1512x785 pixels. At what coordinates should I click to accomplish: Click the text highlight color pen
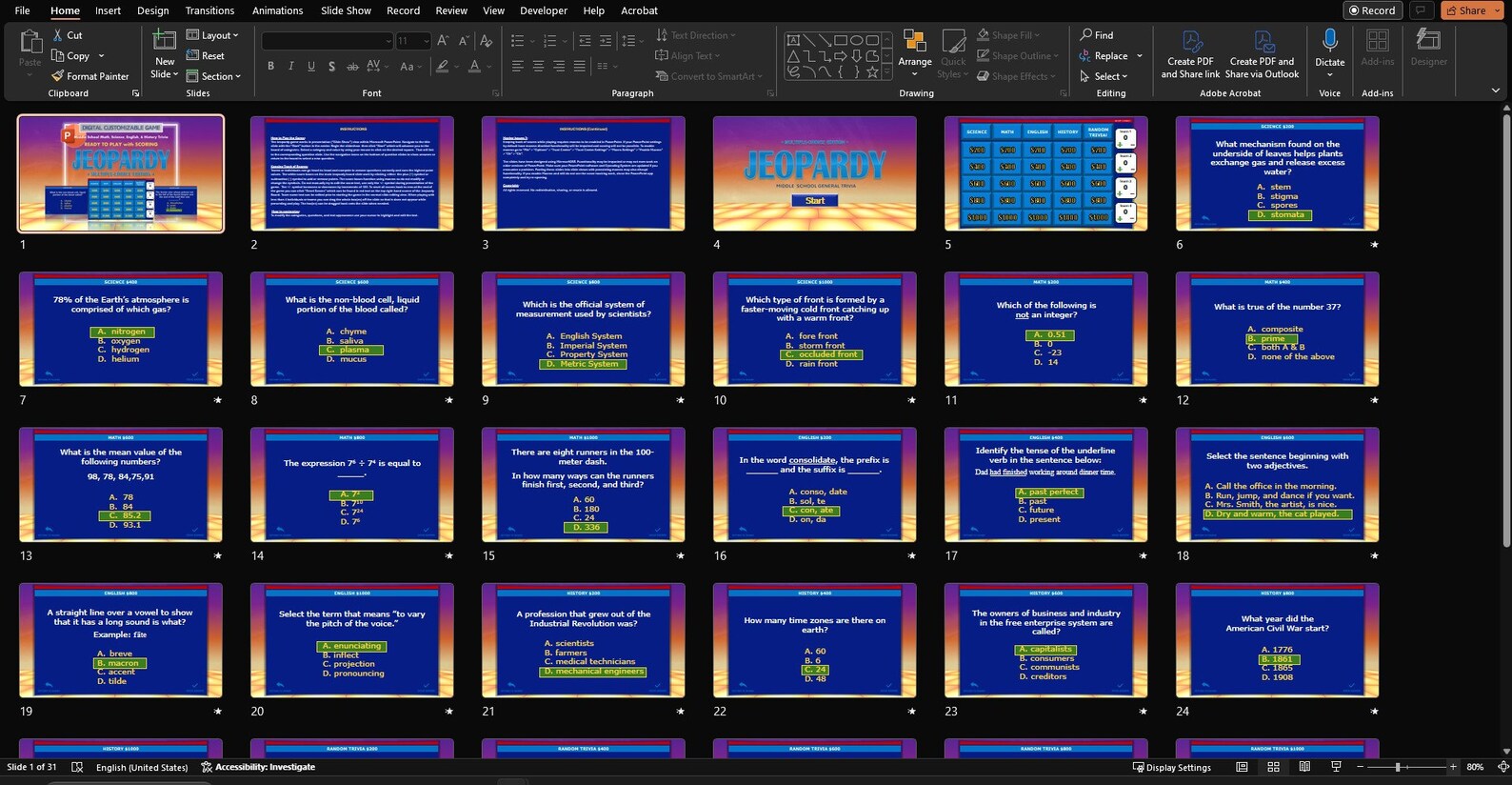pyautogui.click(x=442, y=67)
